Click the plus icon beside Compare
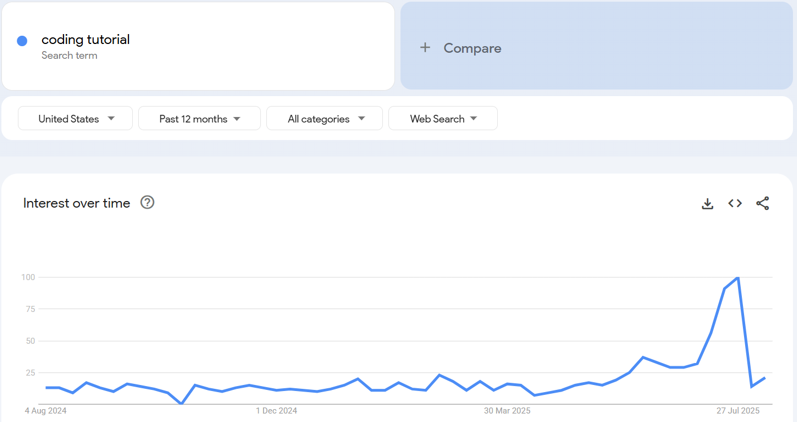This screenshot has height=422, width=797. coord(425,48)
